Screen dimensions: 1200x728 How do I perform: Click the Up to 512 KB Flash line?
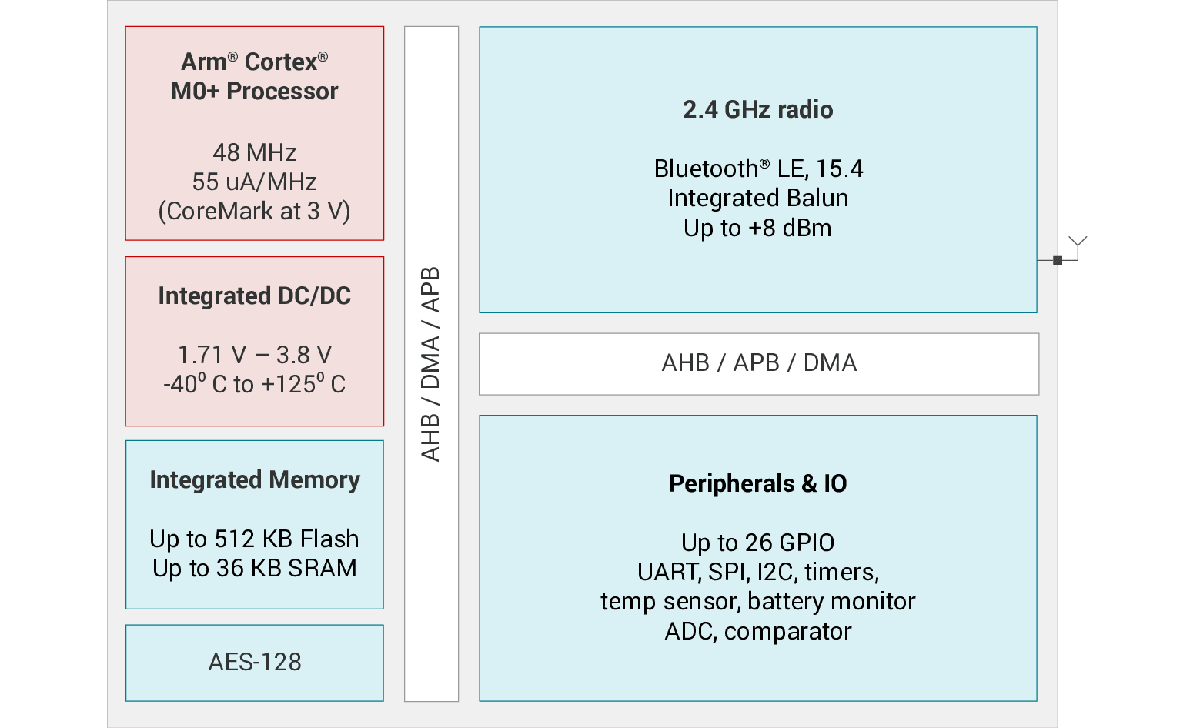click(x=254, y=539)
